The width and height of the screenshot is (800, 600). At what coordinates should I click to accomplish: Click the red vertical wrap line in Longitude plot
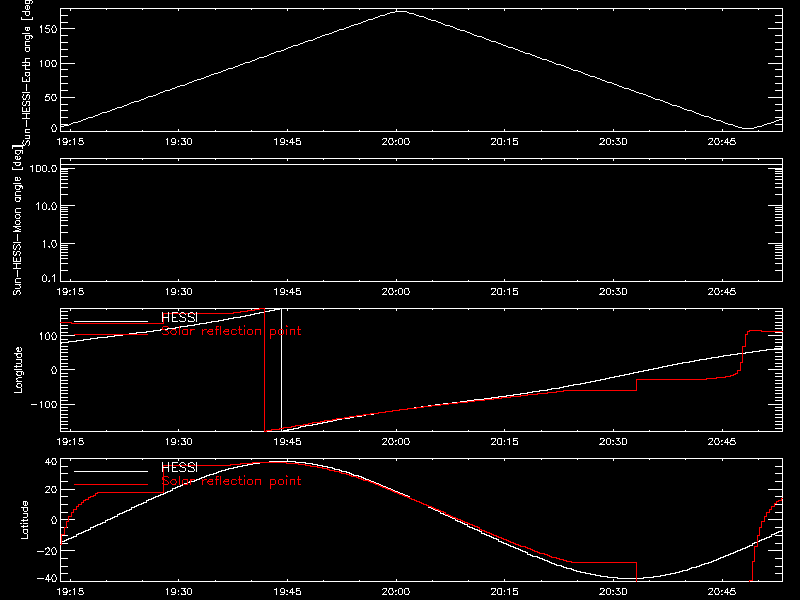(264, 370)
